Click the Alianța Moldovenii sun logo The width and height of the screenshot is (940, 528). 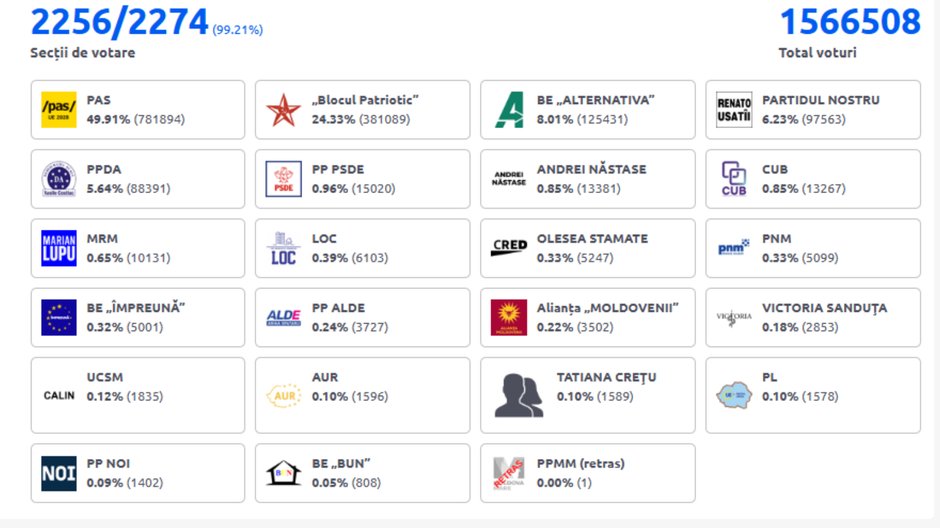[509, 317]
